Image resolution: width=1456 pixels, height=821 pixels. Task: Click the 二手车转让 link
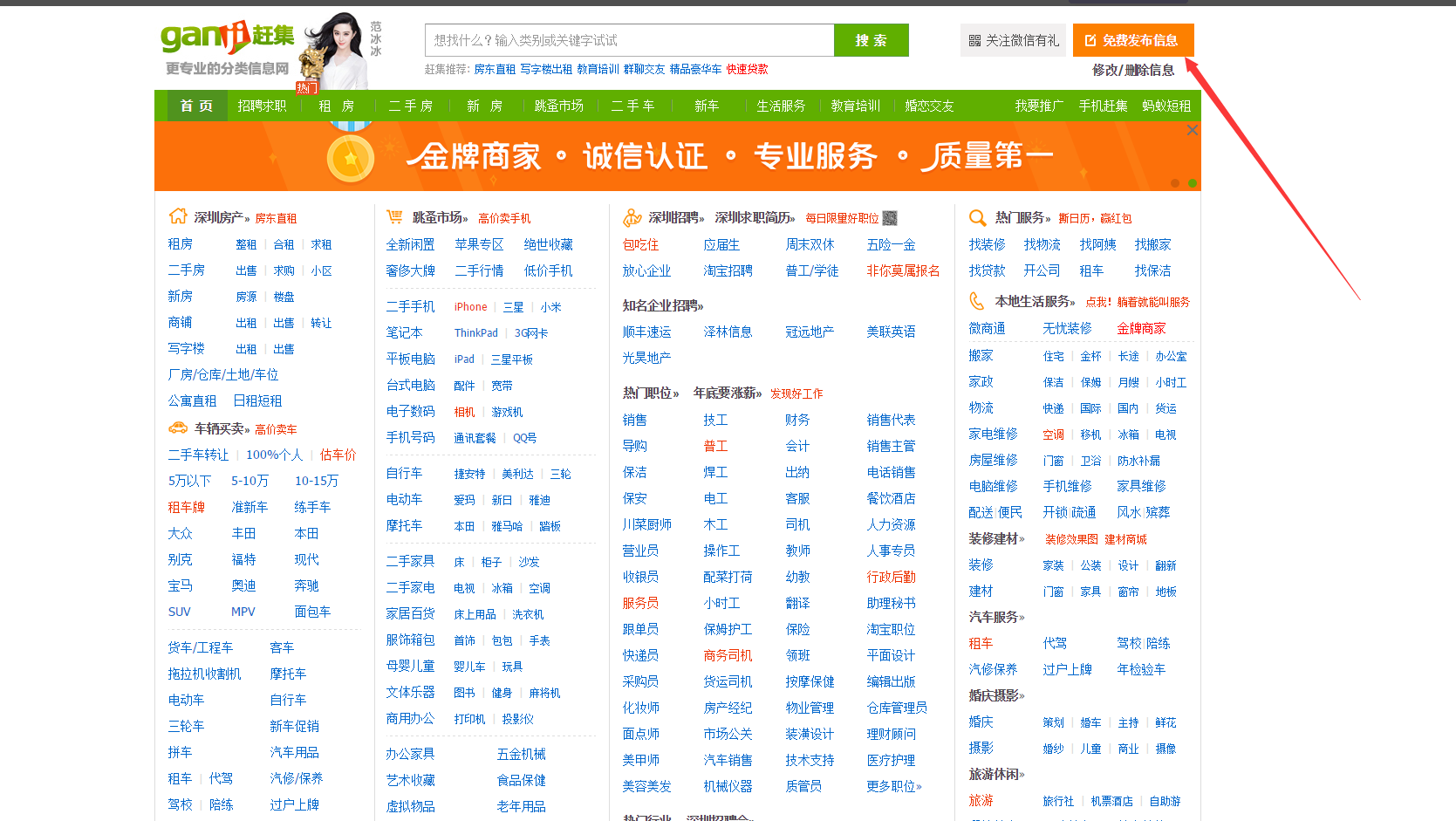(198, 455)
